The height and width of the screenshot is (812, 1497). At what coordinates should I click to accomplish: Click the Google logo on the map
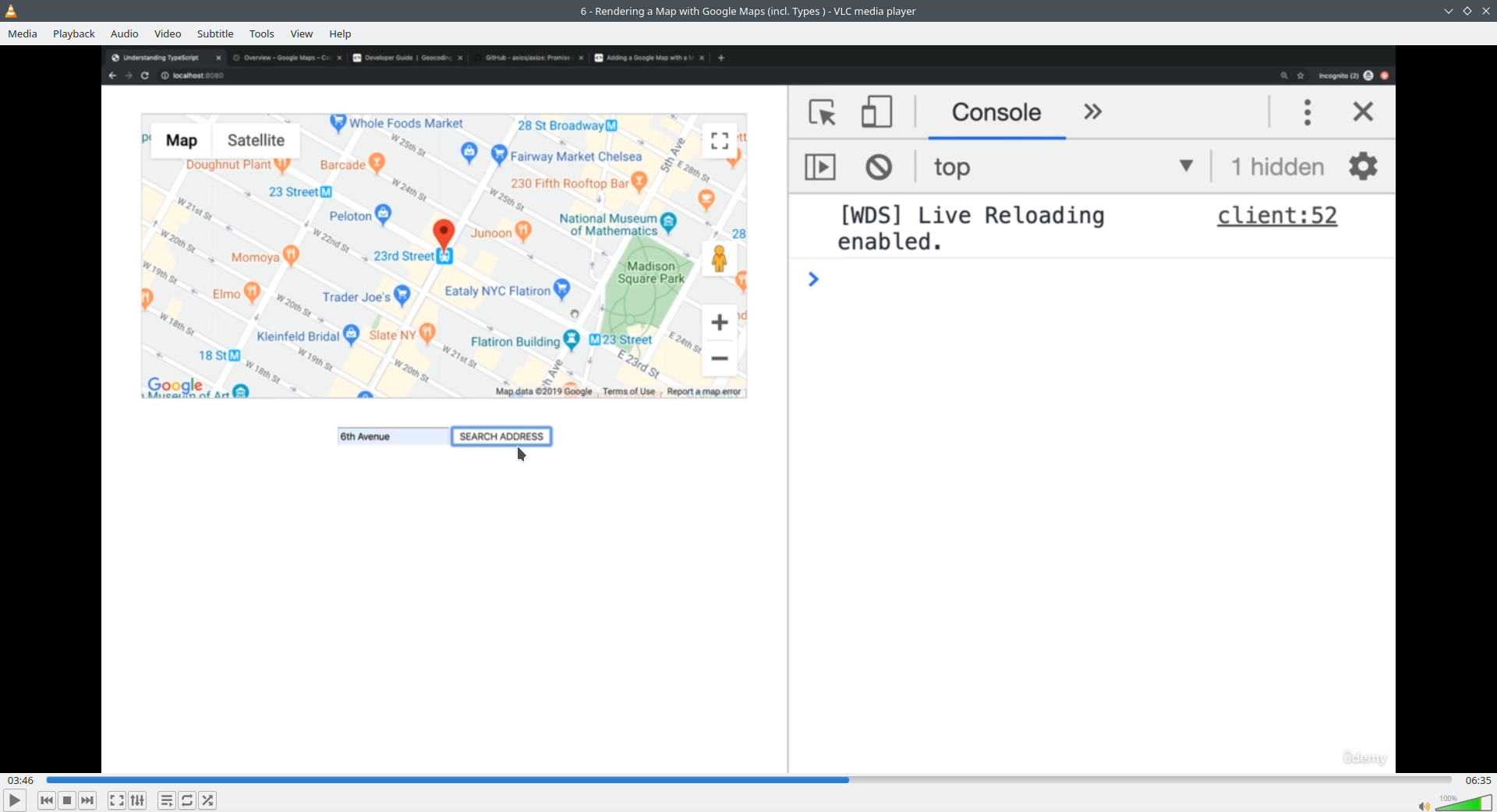point(175,385)
